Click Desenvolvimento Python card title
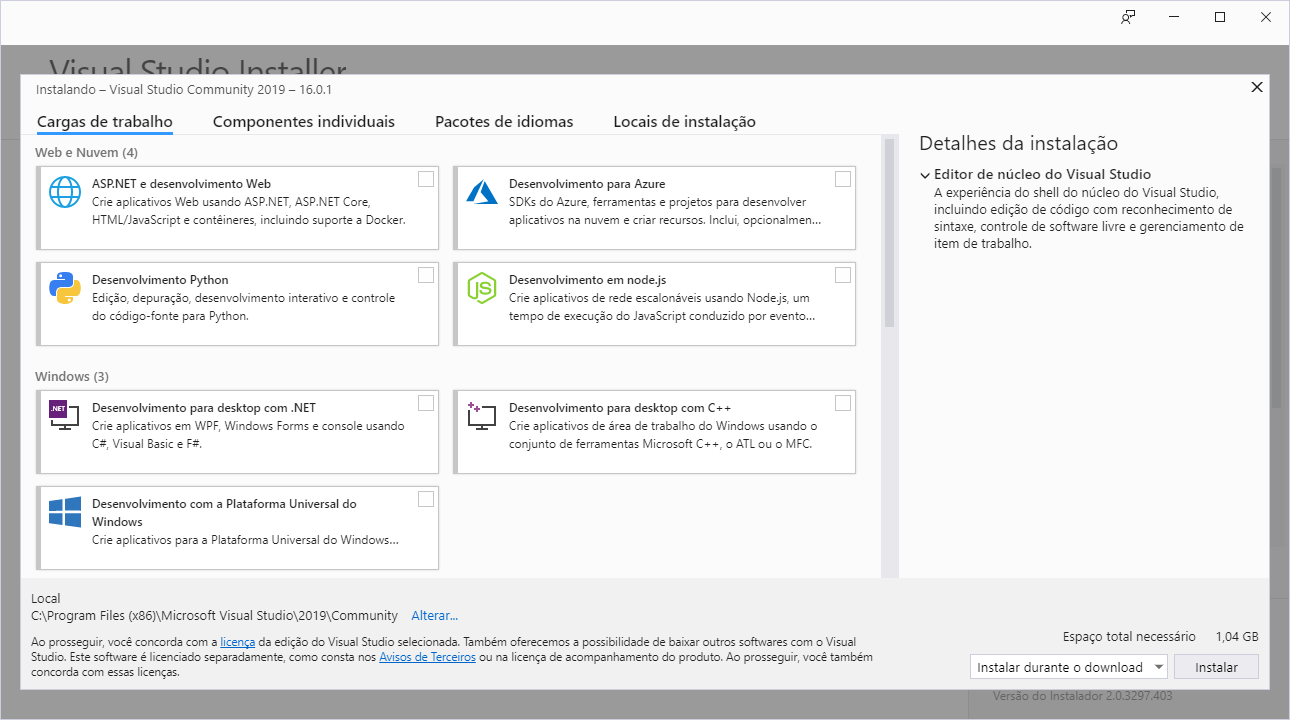 pyautogui.click(x=160, y=280)
